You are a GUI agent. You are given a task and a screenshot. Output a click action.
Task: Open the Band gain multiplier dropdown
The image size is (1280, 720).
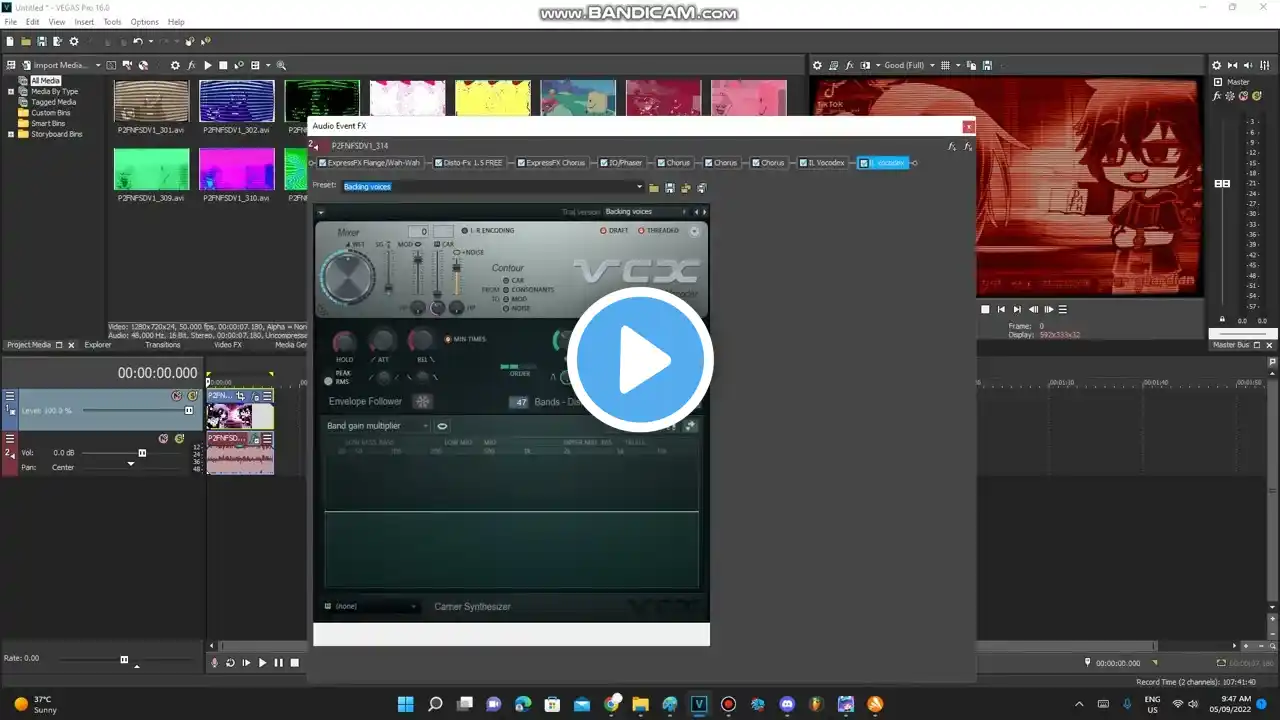point(378,426)
